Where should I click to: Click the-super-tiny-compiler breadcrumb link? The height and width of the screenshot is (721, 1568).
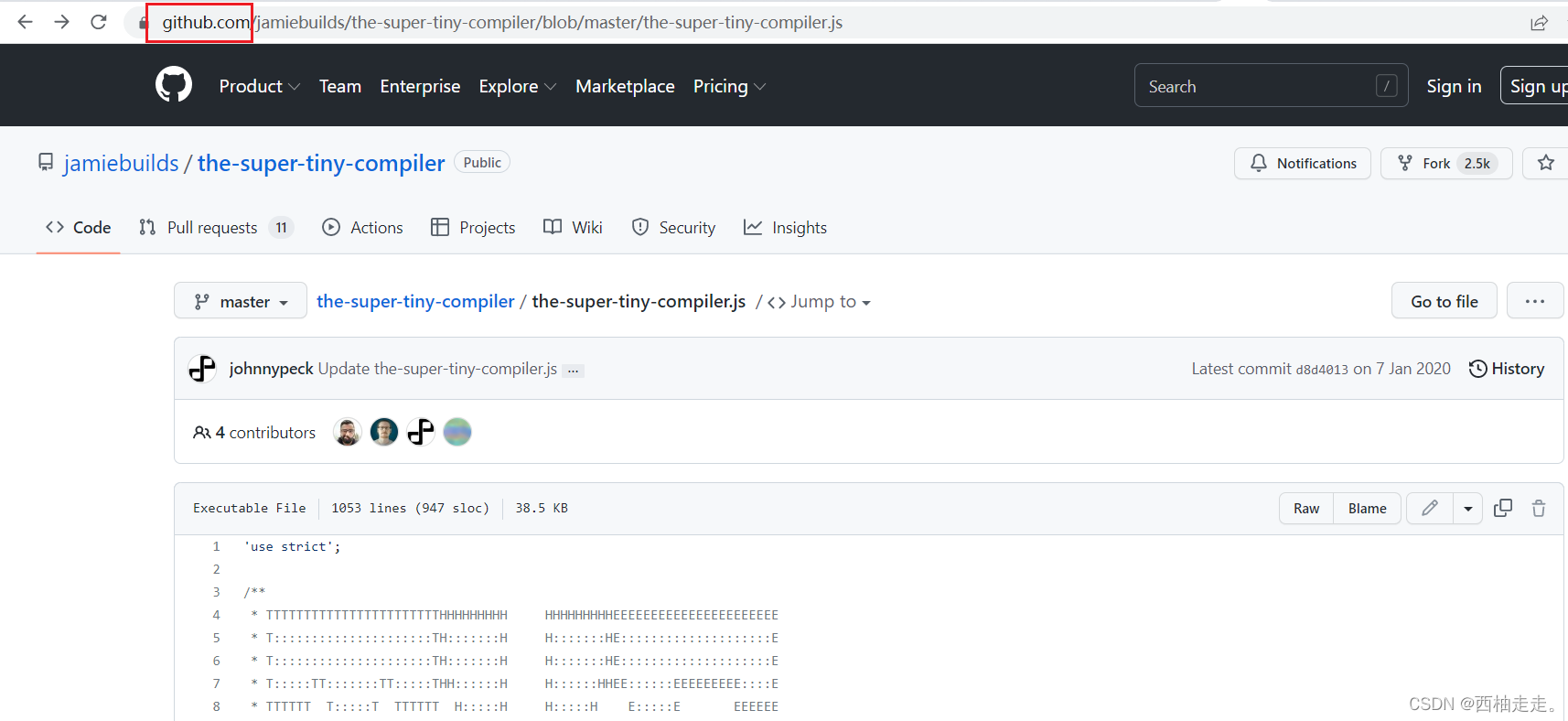click(x=415, y=301)
